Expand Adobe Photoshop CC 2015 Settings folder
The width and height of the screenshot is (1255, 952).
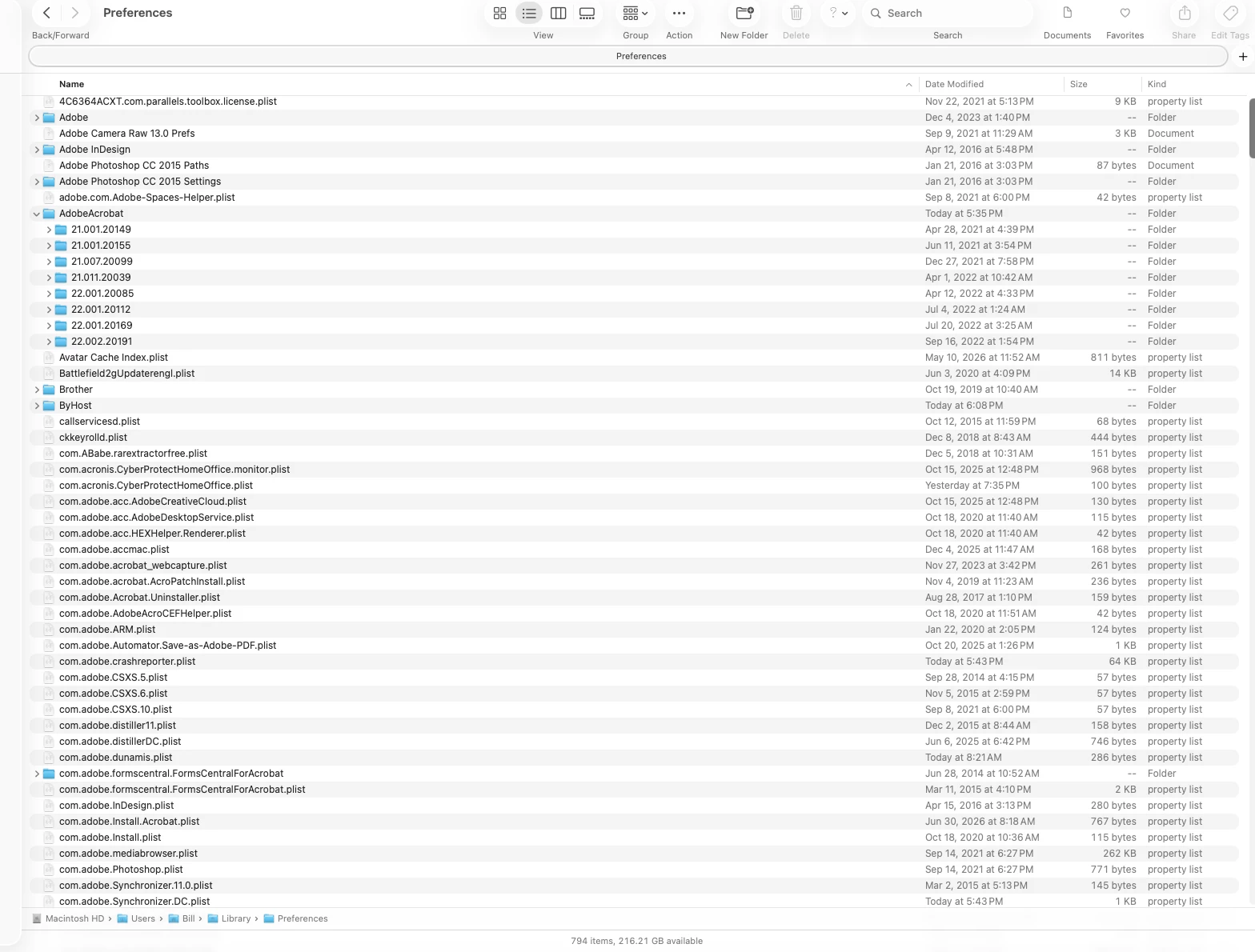37,182
